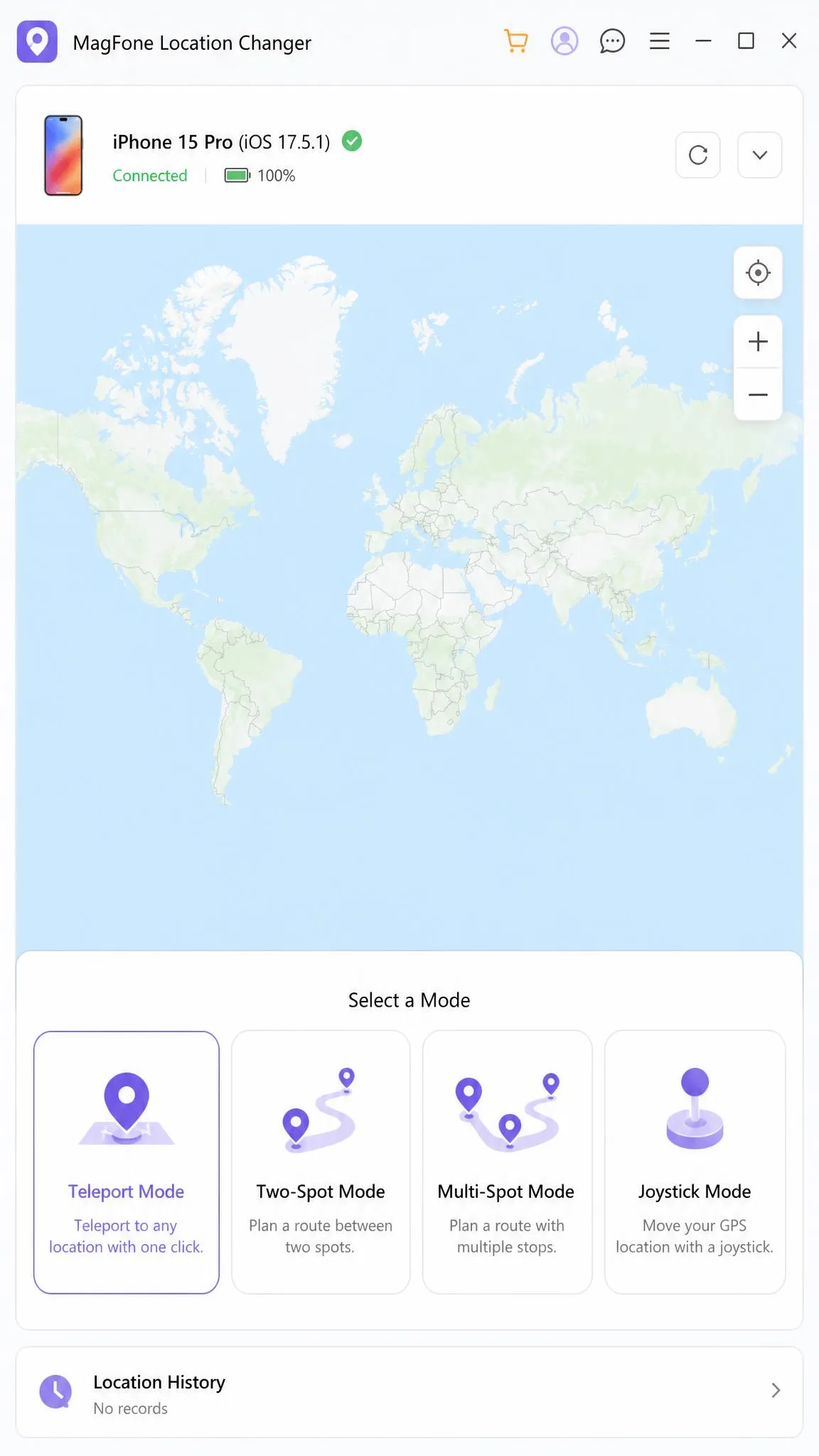This screenshot has width=819, height=1456.
Task: Click the battery level icon
Action: pos(237,176)
